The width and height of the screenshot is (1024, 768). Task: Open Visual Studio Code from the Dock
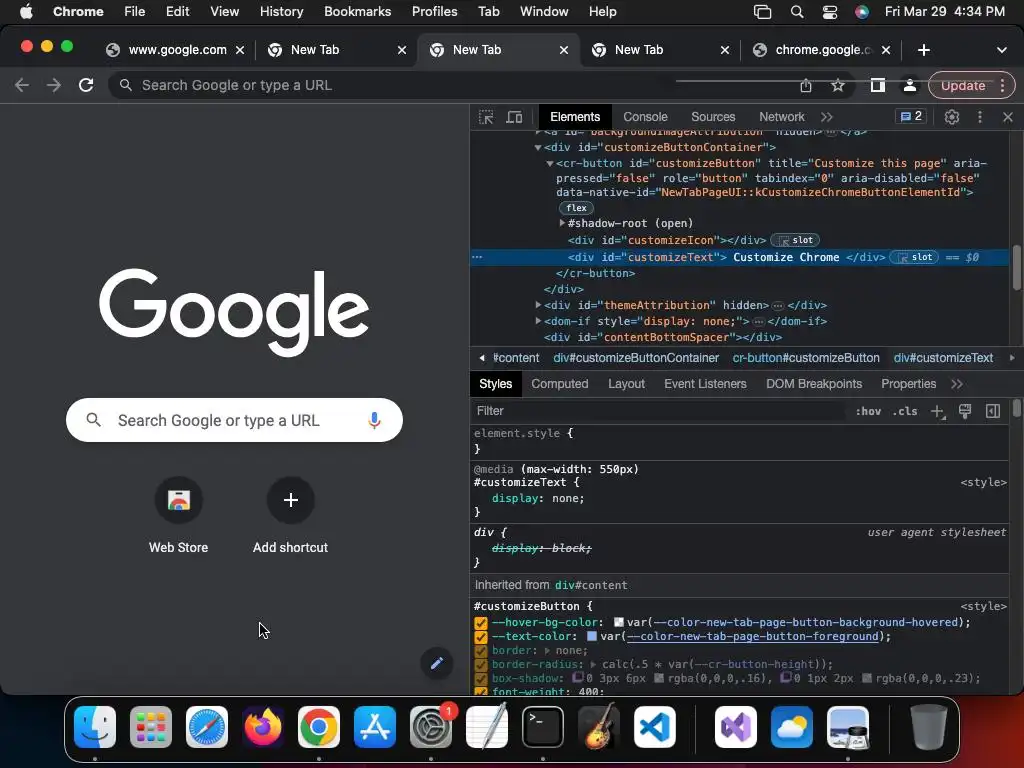pos(654,727)
